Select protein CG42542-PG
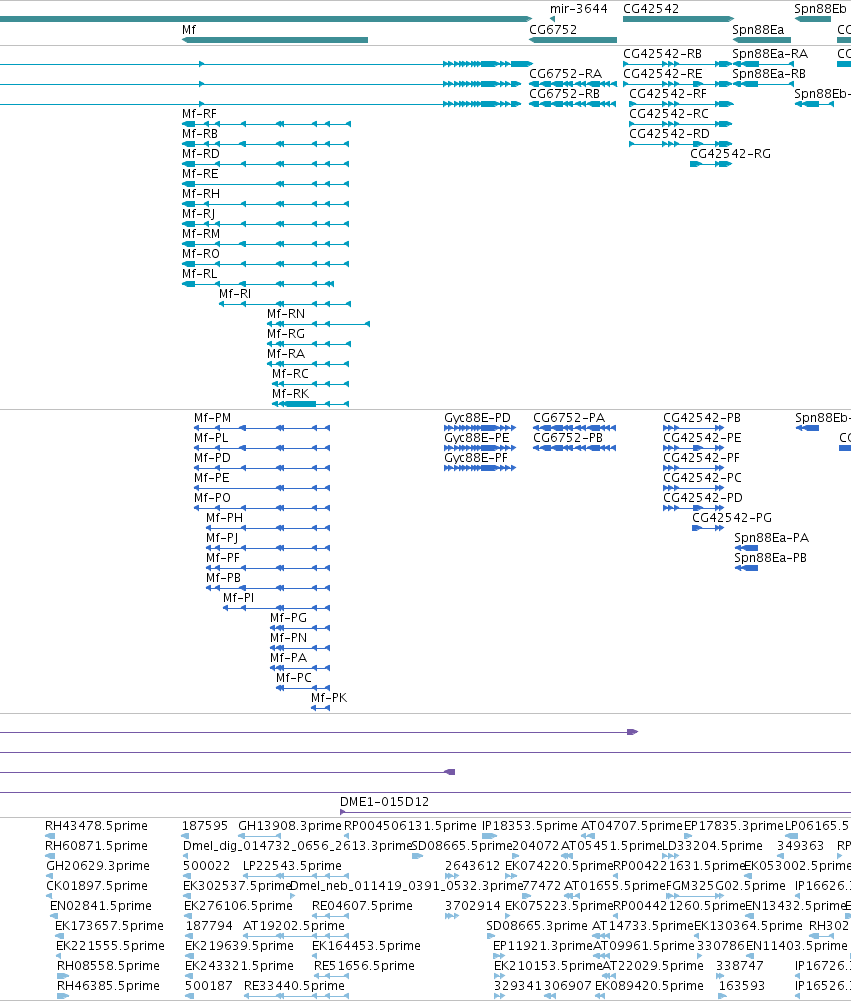Screen dimensions: 851x1001 (x=732, y=518)
